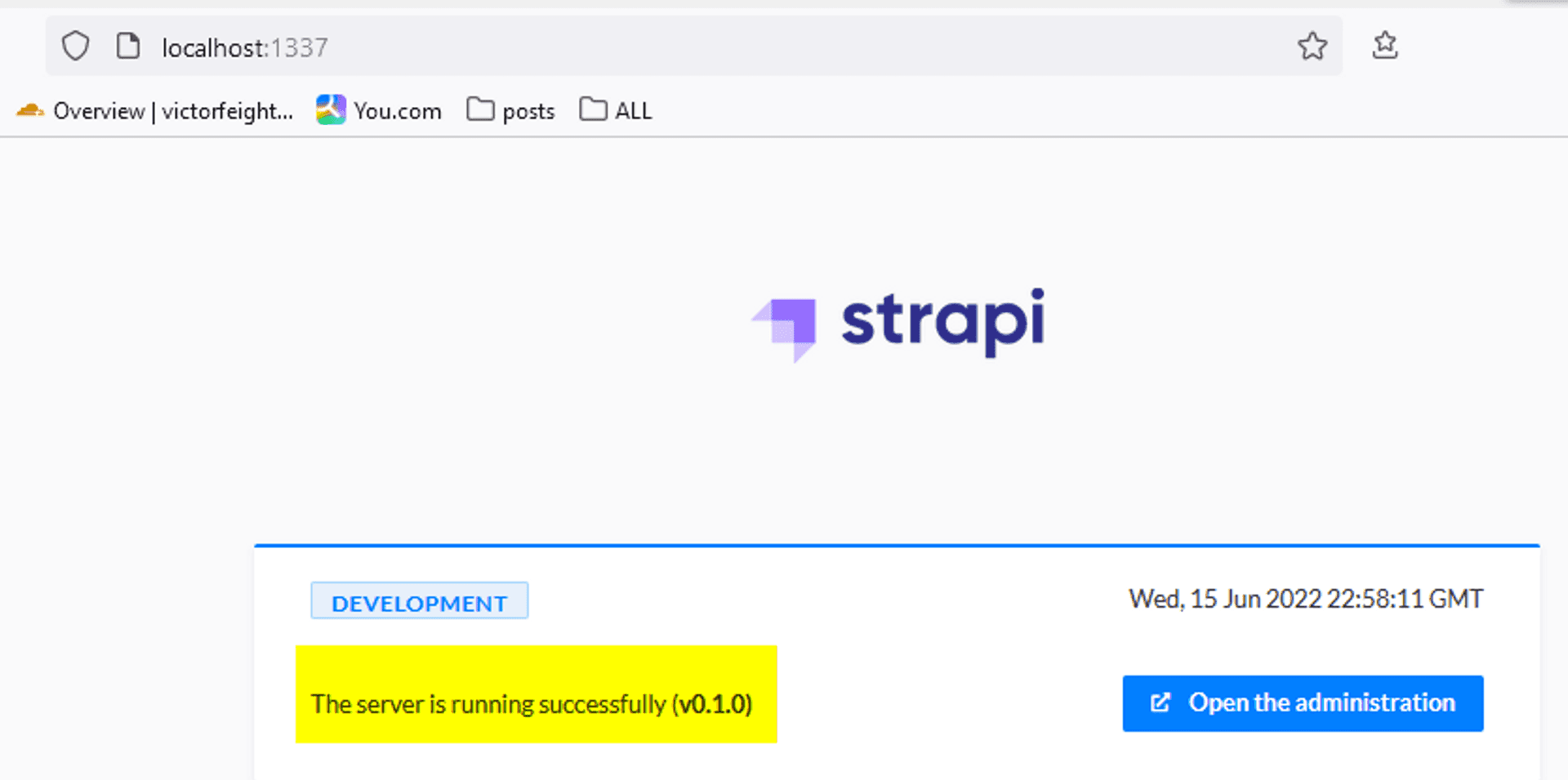Image resolution: width=1568 pixels, height=780 pixels.
Task: Click the posts bookmark folder icon
Action: click(x=480, y=109)
